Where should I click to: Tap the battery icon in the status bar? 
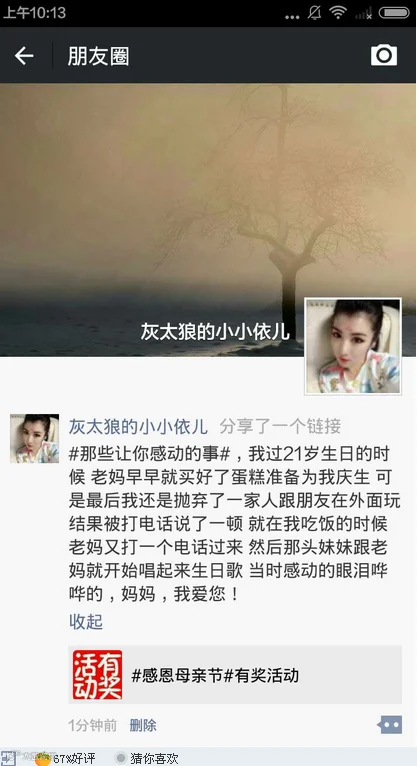point(394,13)
